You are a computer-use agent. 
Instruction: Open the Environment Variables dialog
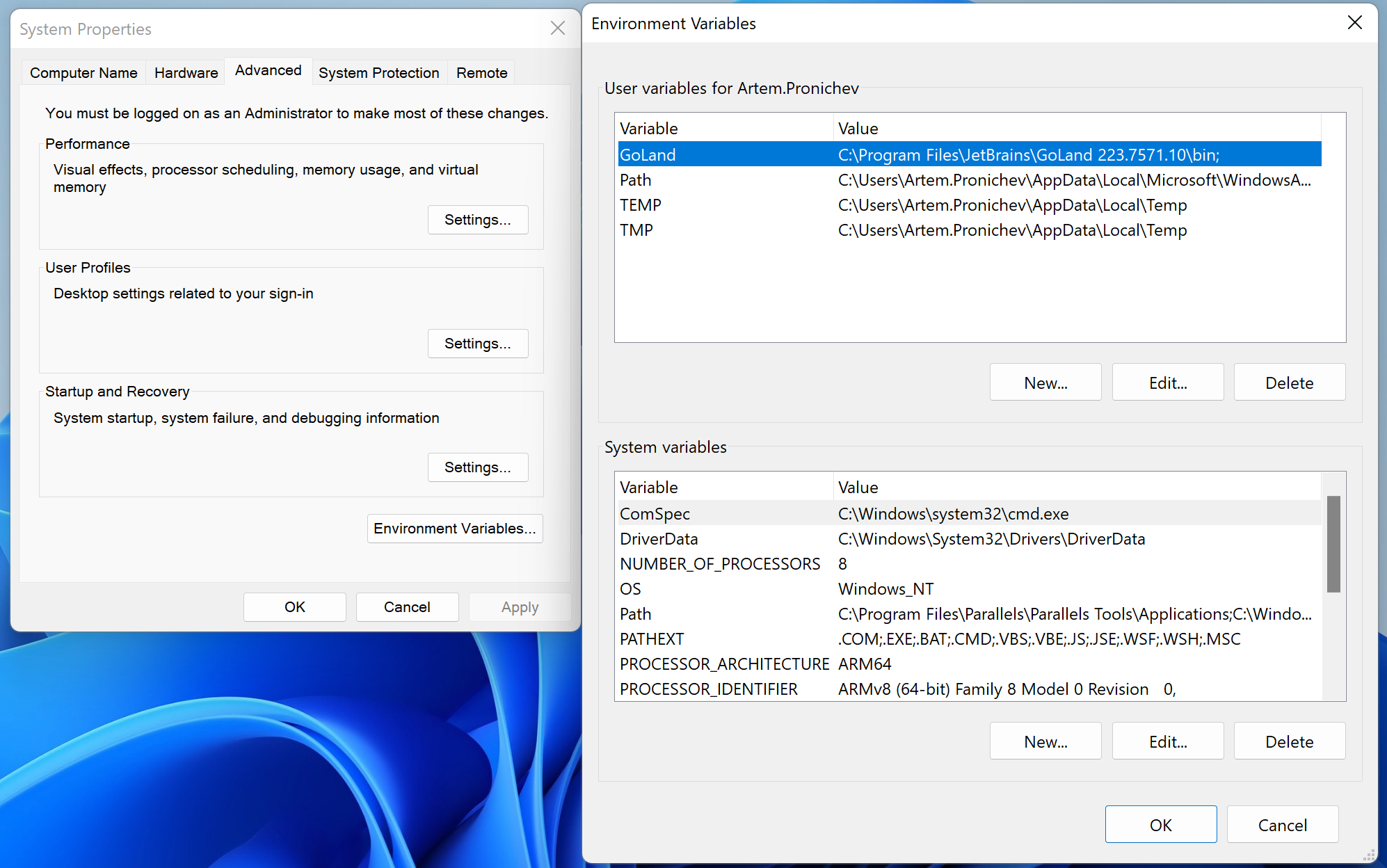454,528
